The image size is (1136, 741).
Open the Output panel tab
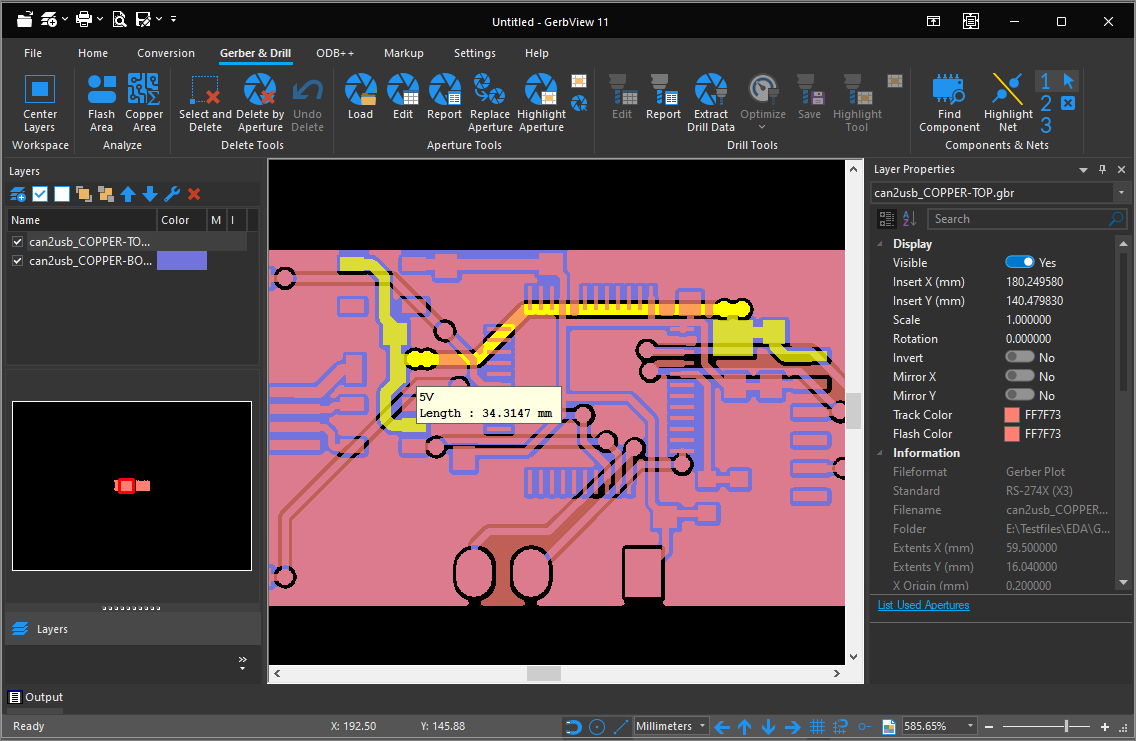click(36, 697)
